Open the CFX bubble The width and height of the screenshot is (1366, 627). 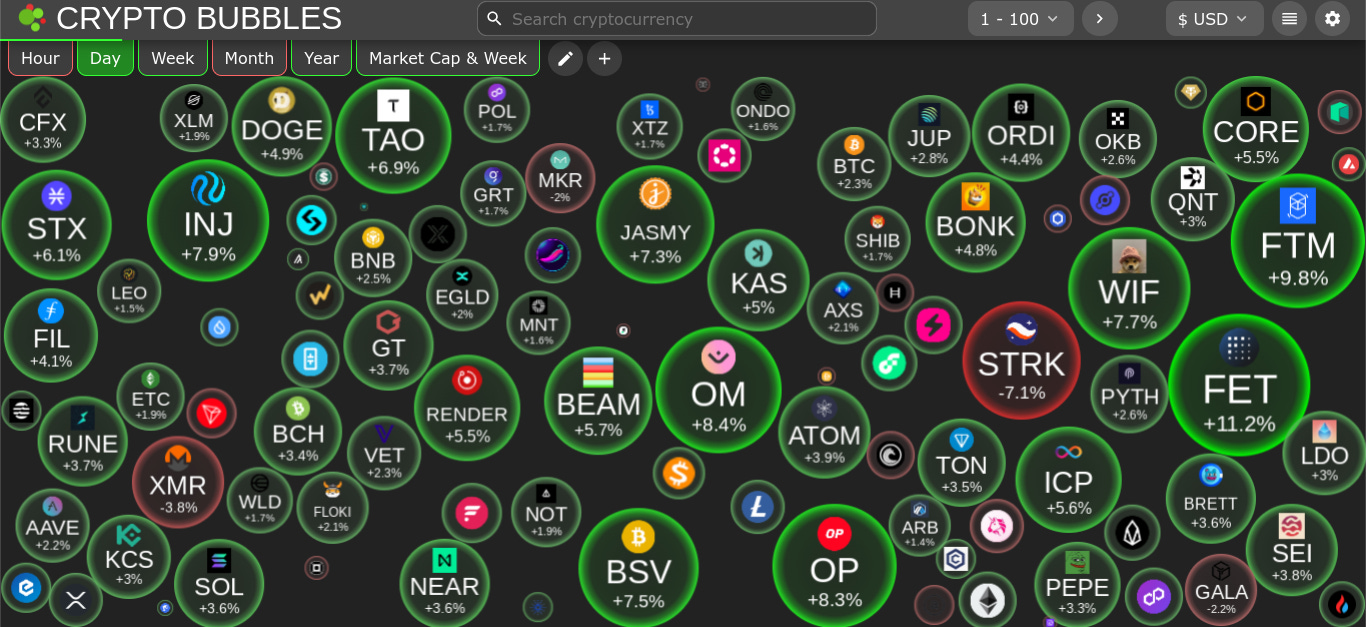point(42,120)
